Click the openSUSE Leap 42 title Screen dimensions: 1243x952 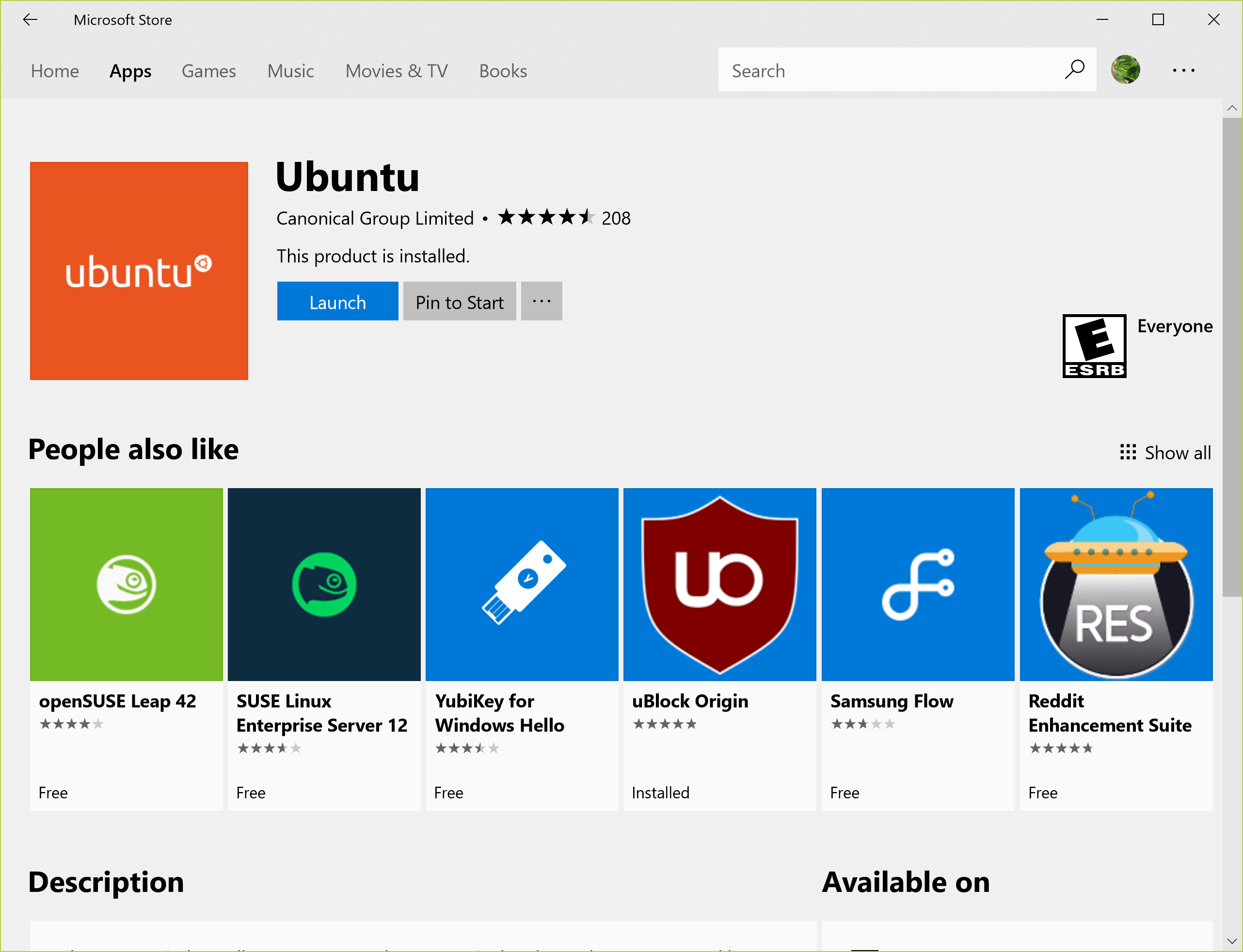(117, 701)
